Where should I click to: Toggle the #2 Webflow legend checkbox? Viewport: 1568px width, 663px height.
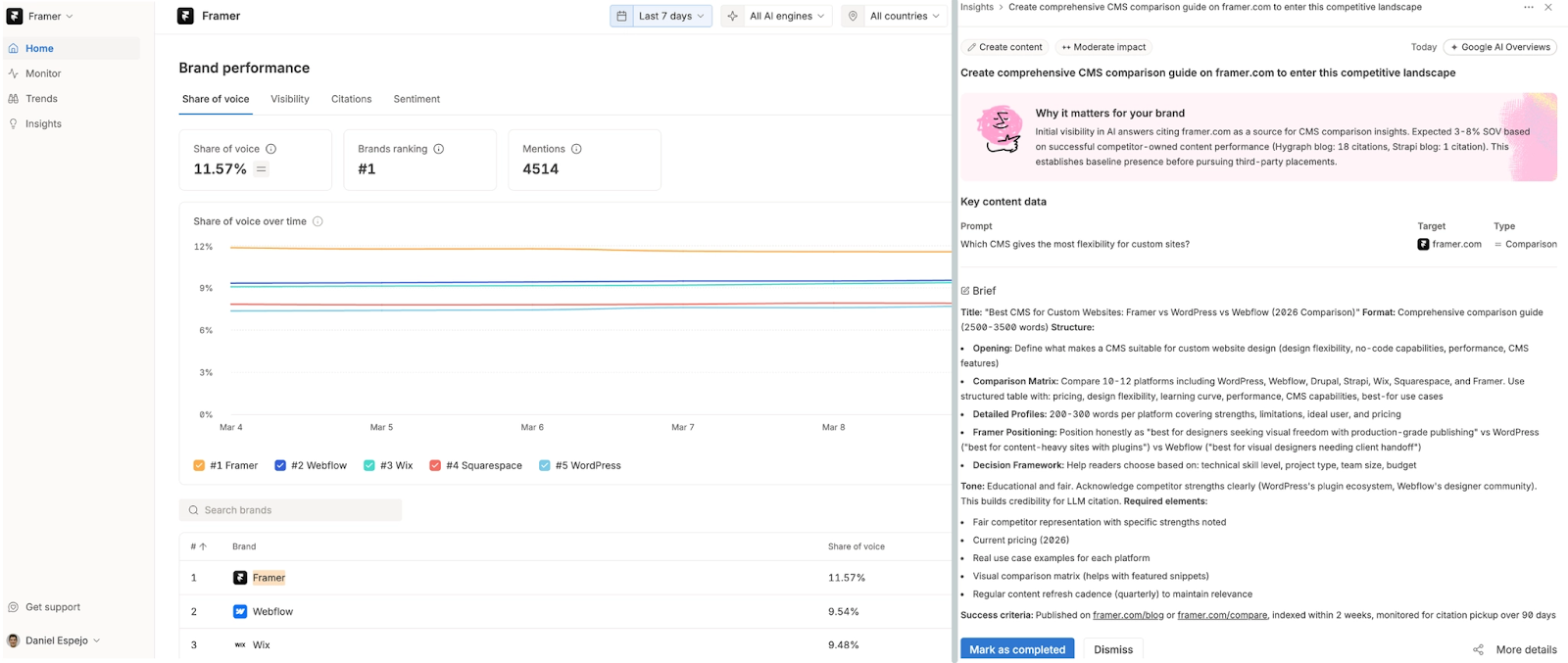280,465
